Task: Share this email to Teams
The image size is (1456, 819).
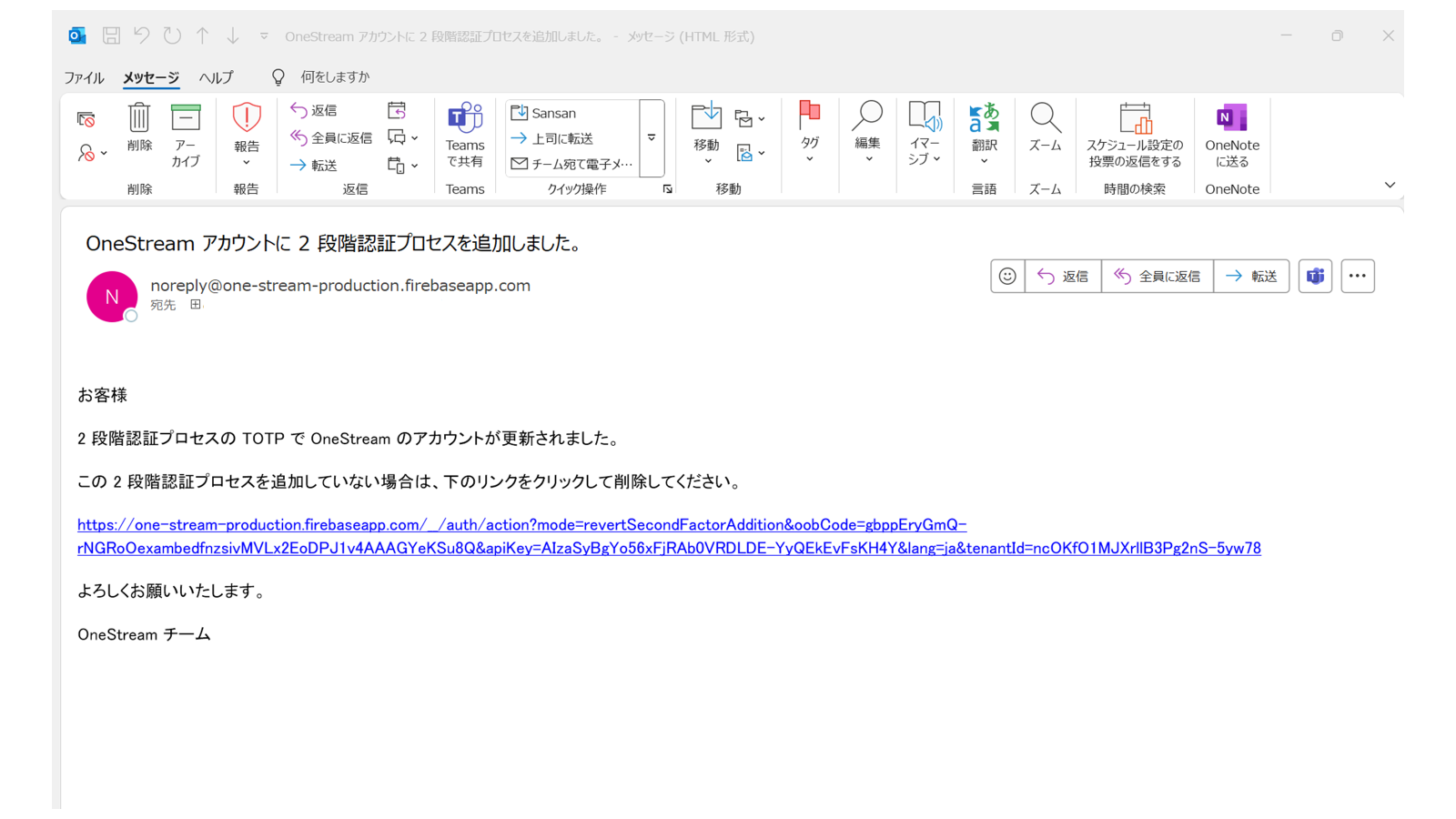Action: pyautogui.click(x=465, y=136)
